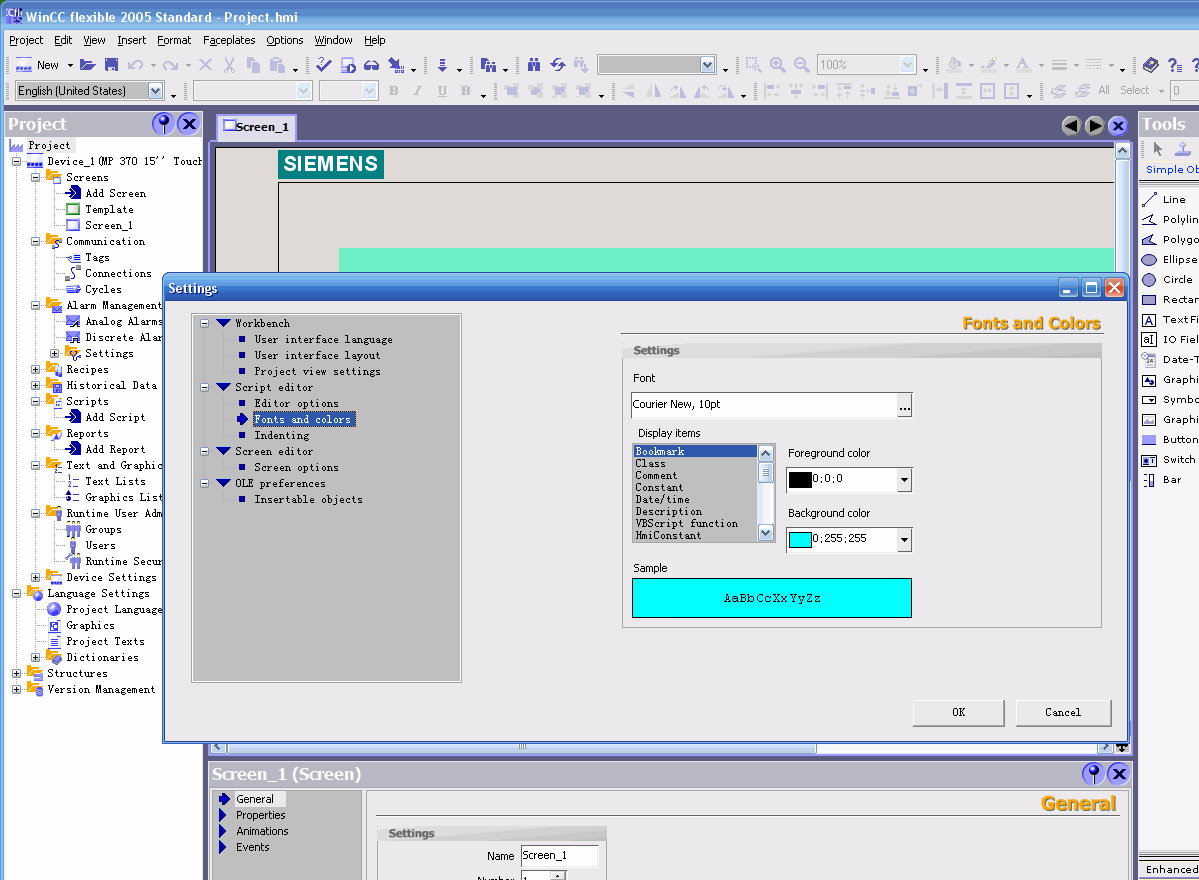Select the Ellipse tool
This screenshot has height=880, width=1199.
pyautogui.click(x=1170, y=260)
